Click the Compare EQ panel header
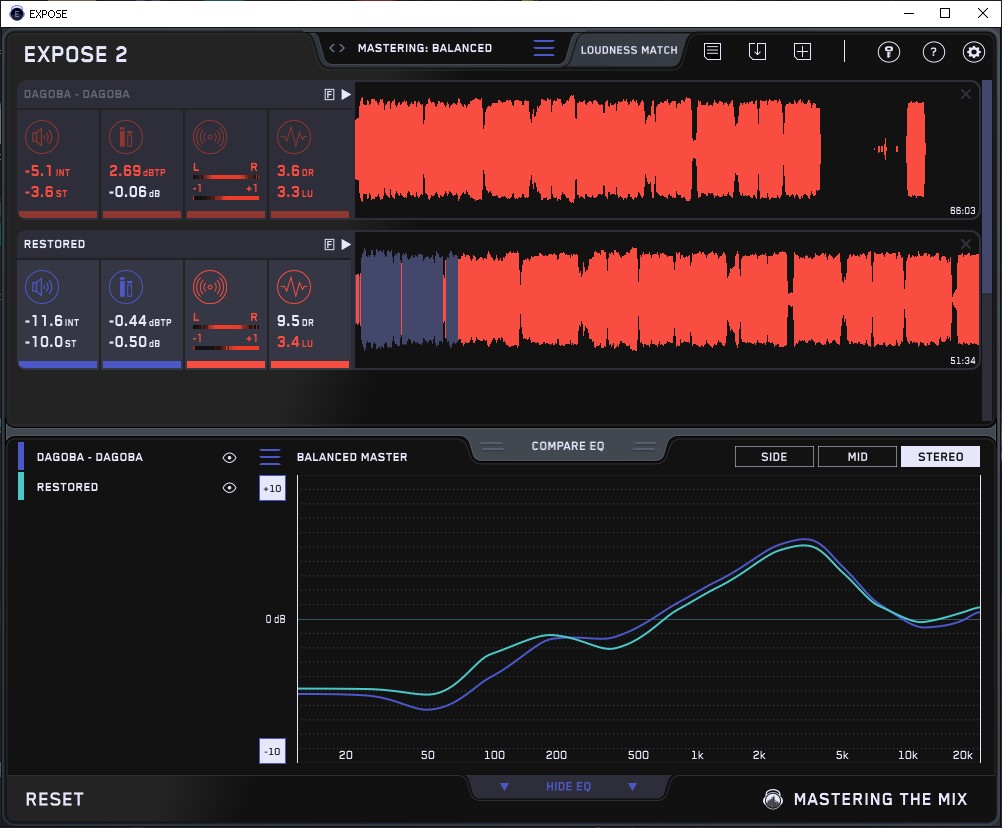 coord(568,446)
